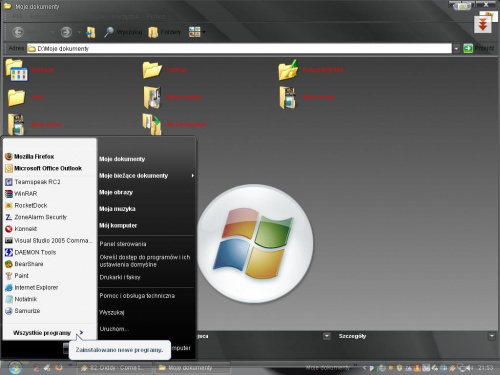
Task: Click the Start orb button
Action: 15,367
